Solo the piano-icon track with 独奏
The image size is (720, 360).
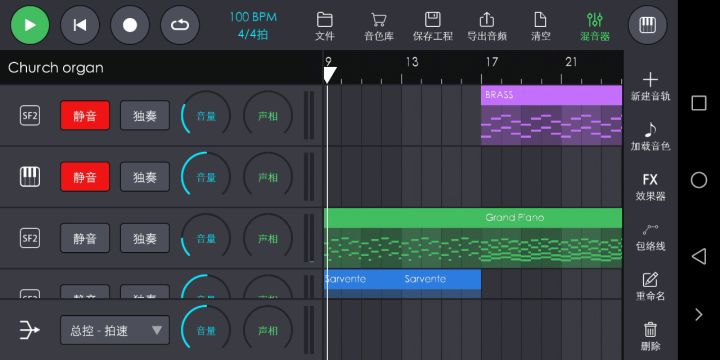[x=145, y=177]
